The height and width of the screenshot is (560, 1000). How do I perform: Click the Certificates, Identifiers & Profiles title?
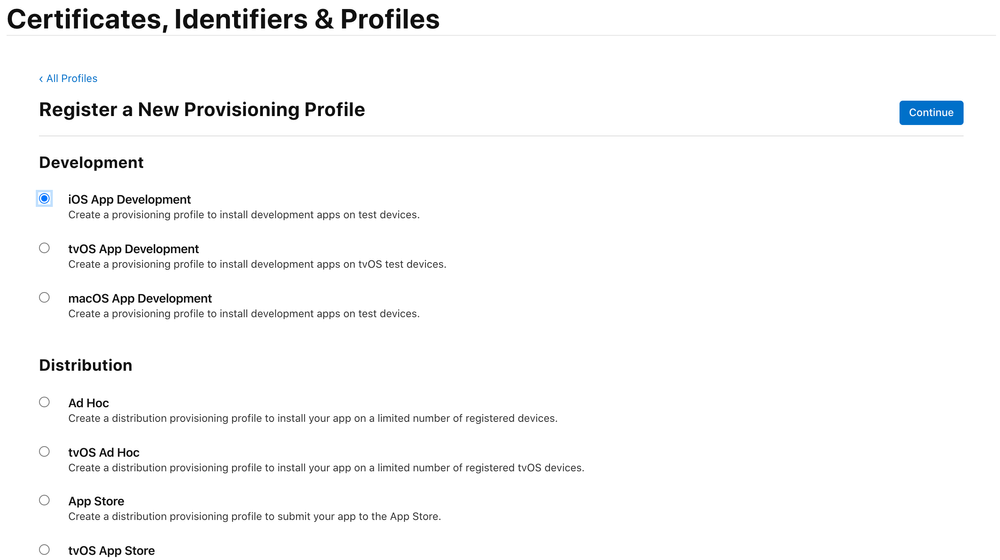[x=223, y=18]
